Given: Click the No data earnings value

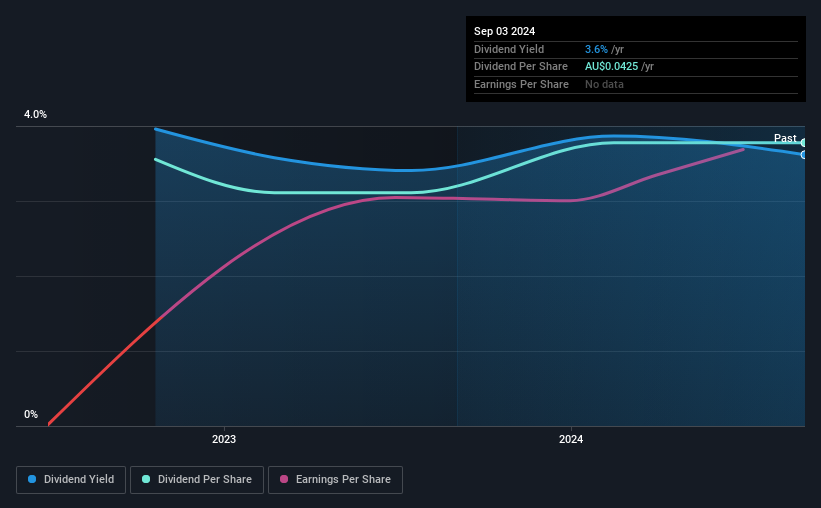Looking at the screenshot, I should click(604, 84).
